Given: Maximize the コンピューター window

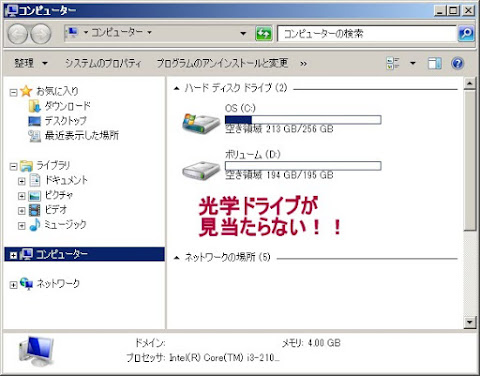Looking at the screenshot, I should (453, 11).
